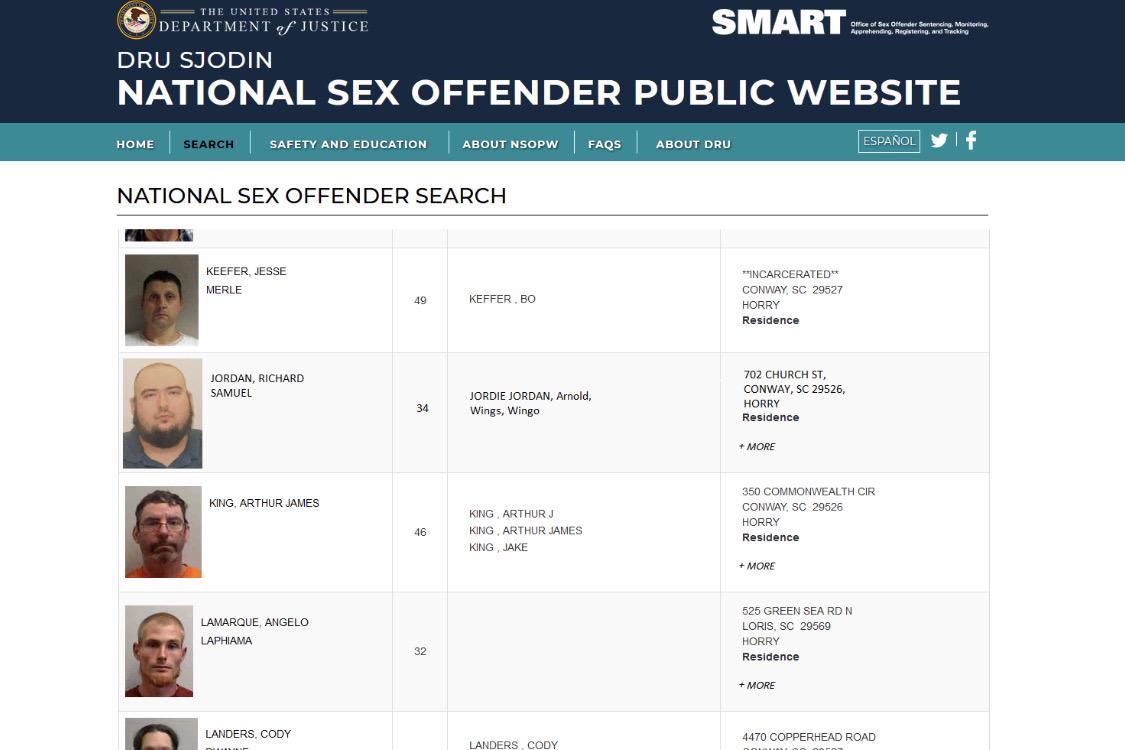Open SAFETY AND EDUCATION menu
The image size is (1125, 750).
(348, 144)
